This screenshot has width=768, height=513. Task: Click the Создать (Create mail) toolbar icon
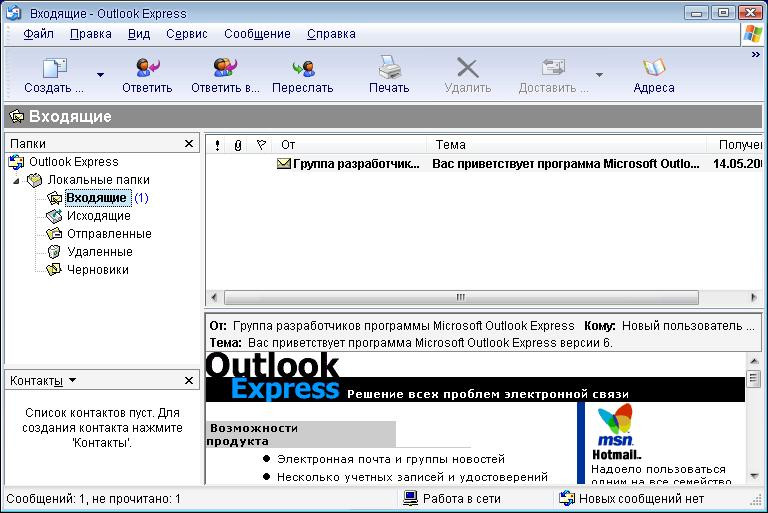point(54,68)
